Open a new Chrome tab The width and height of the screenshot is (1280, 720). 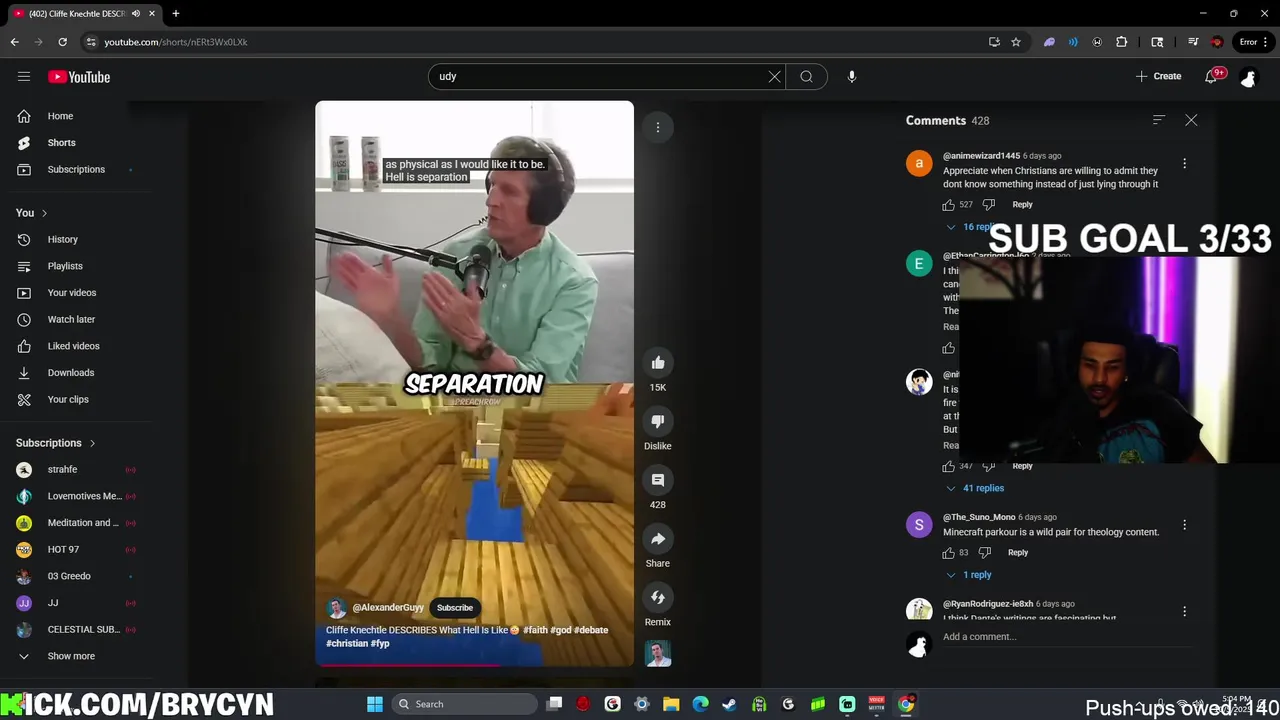(x=175, y=14)
